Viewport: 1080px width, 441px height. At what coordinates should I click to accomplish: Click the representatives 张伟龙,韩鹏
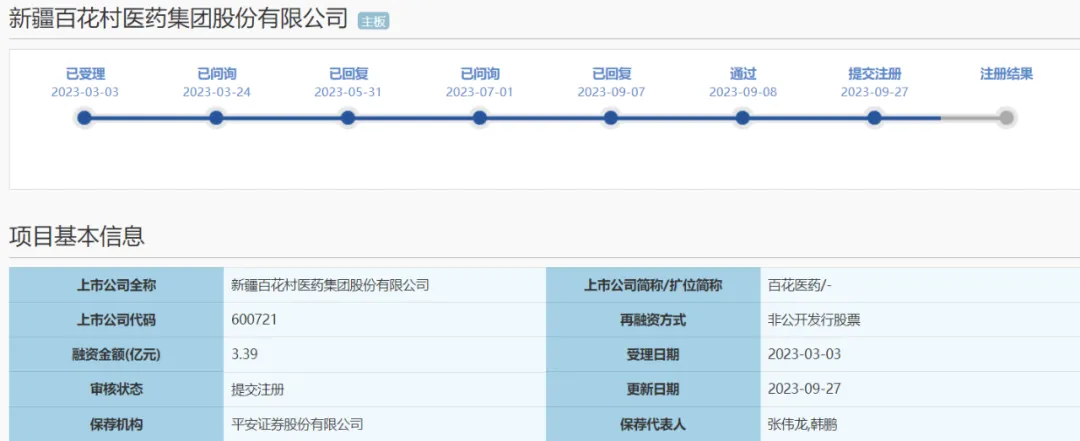point(802,424)
